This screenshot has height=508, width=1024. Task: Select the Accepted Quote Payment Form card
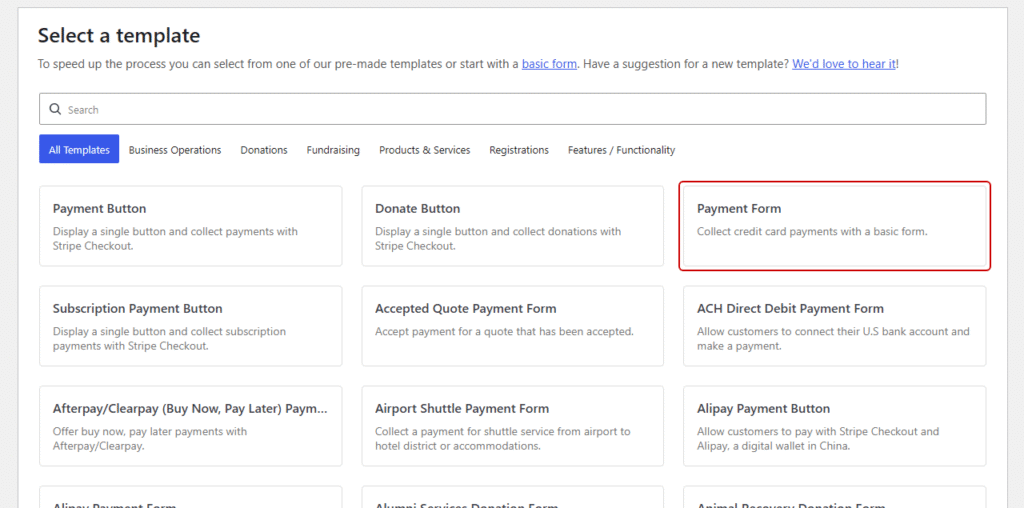tap(513, 326)
